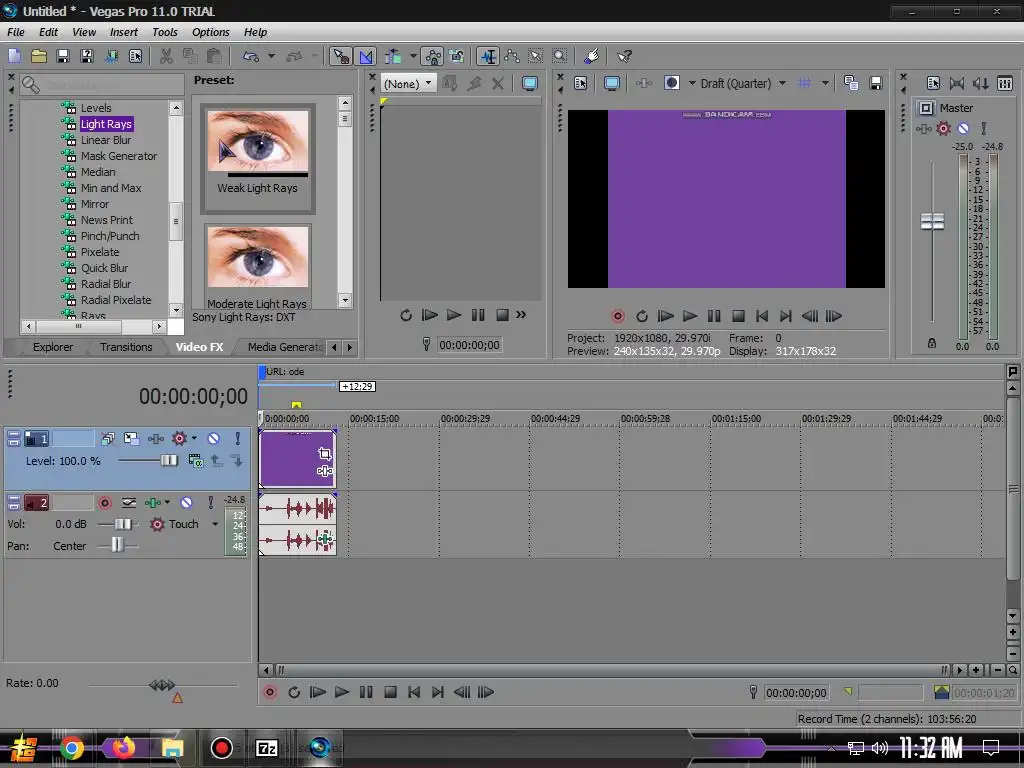Lock the Master fader channels
The image size is (1024, 768).
point(932,344)
